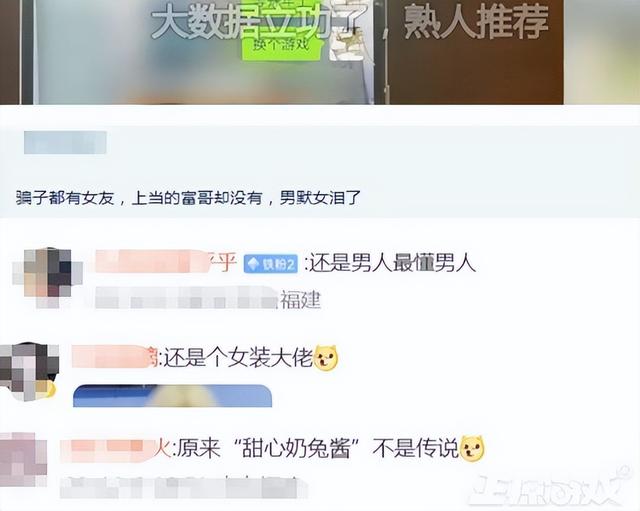This screenshot has height=511, width=640.
Task: Click the blurred poster name above the post
Action: (x=65, y=142)
